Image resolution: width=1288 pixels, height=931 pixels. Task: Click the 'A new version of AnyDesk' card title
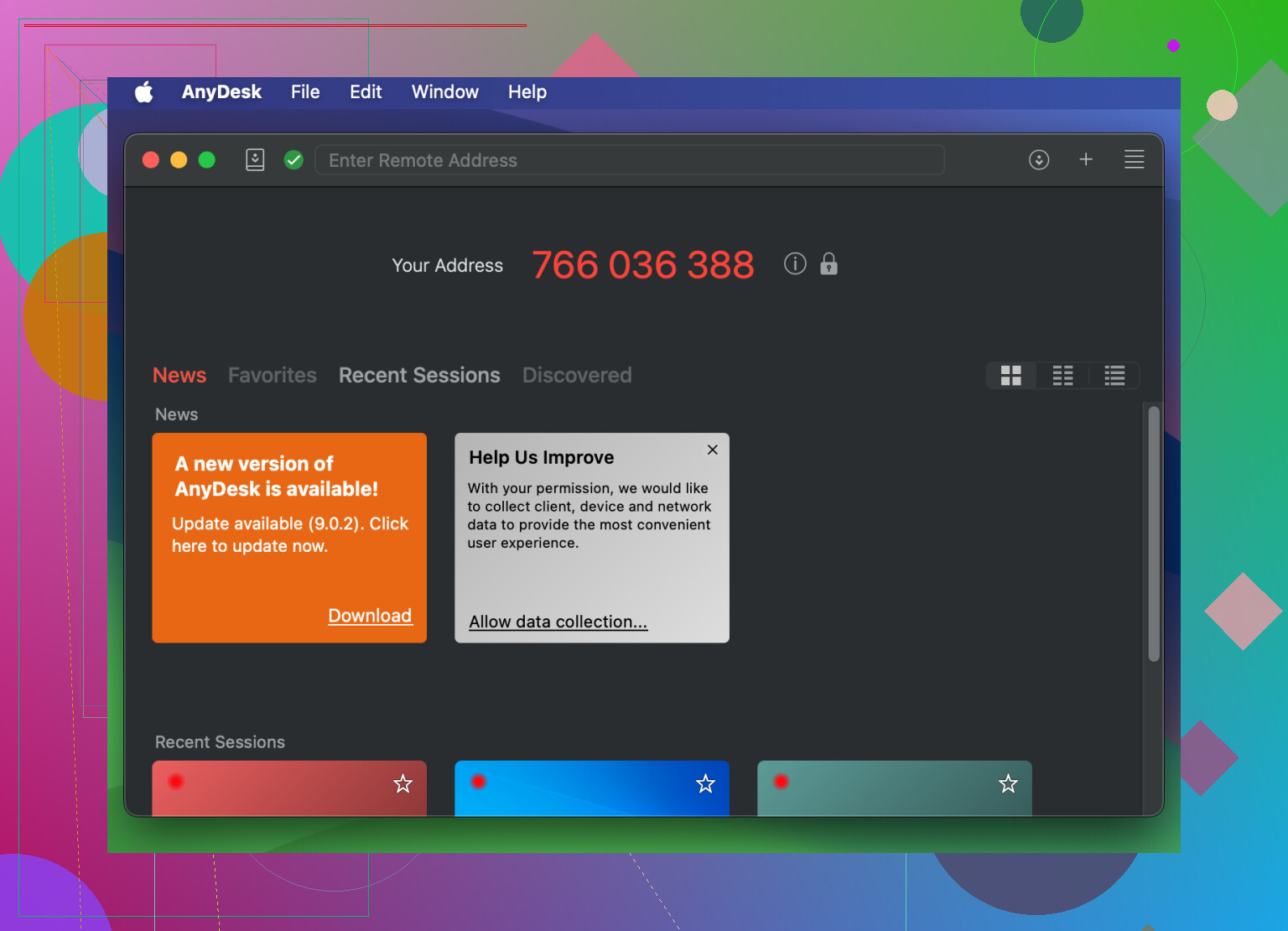[277, 476]
